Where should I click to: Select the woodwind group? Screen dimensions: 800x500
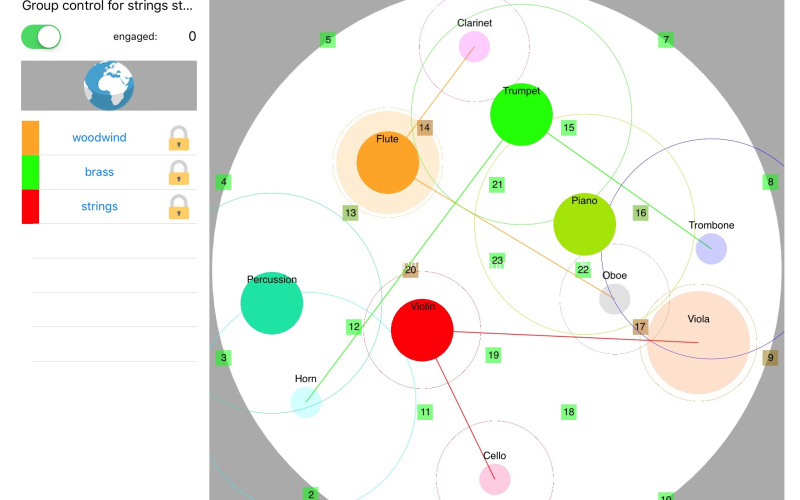click(99, 138)
